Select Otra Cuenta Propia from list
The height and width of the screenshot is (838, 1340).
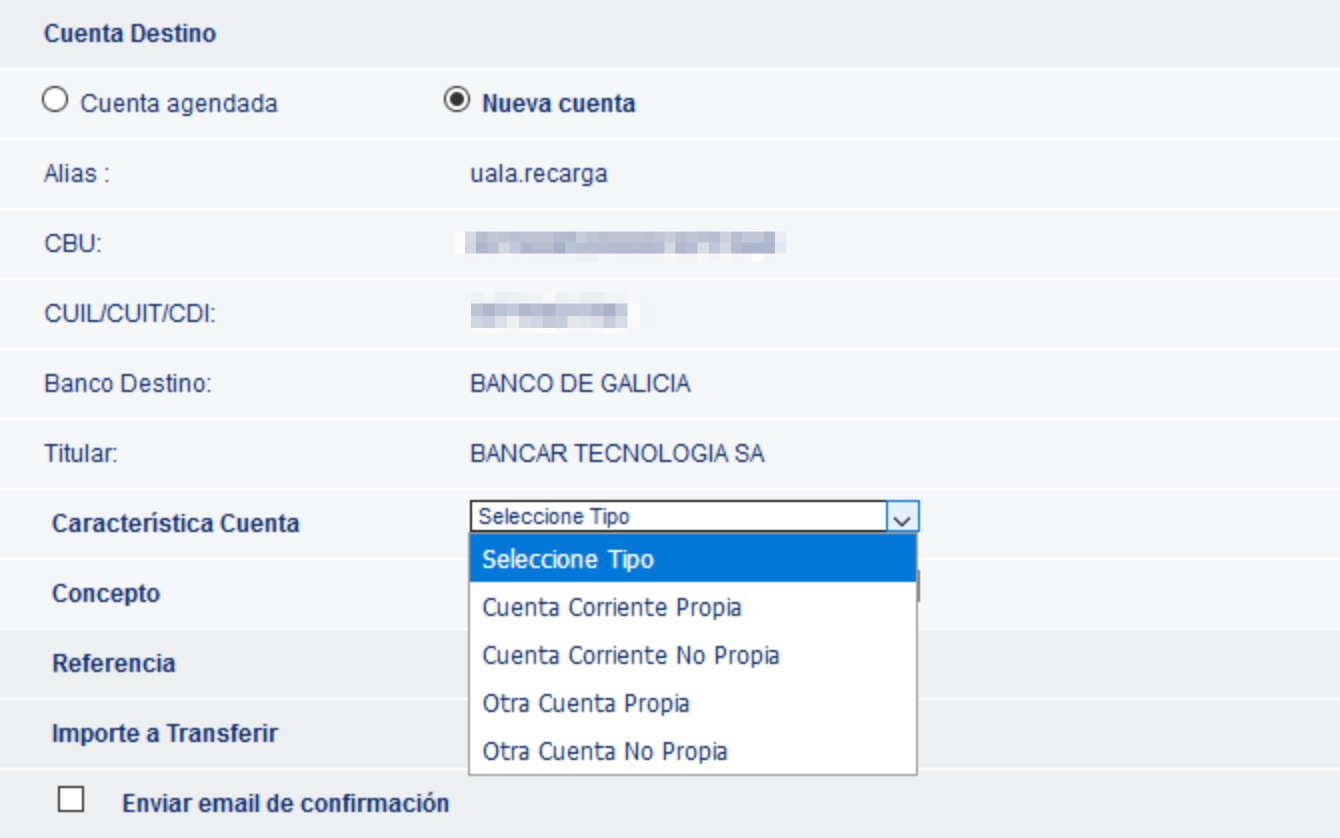pyautogui.click(x=586, y=703)
